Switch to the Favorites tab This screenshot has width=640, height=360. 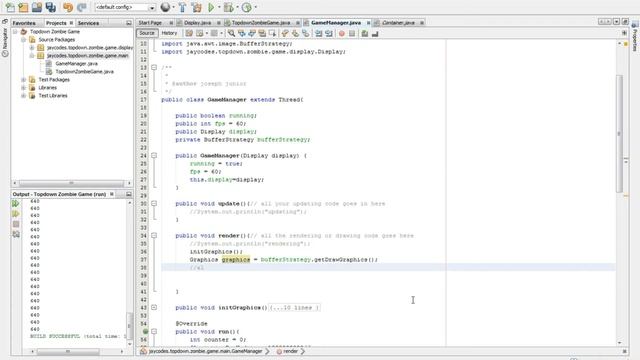[24, 23]
